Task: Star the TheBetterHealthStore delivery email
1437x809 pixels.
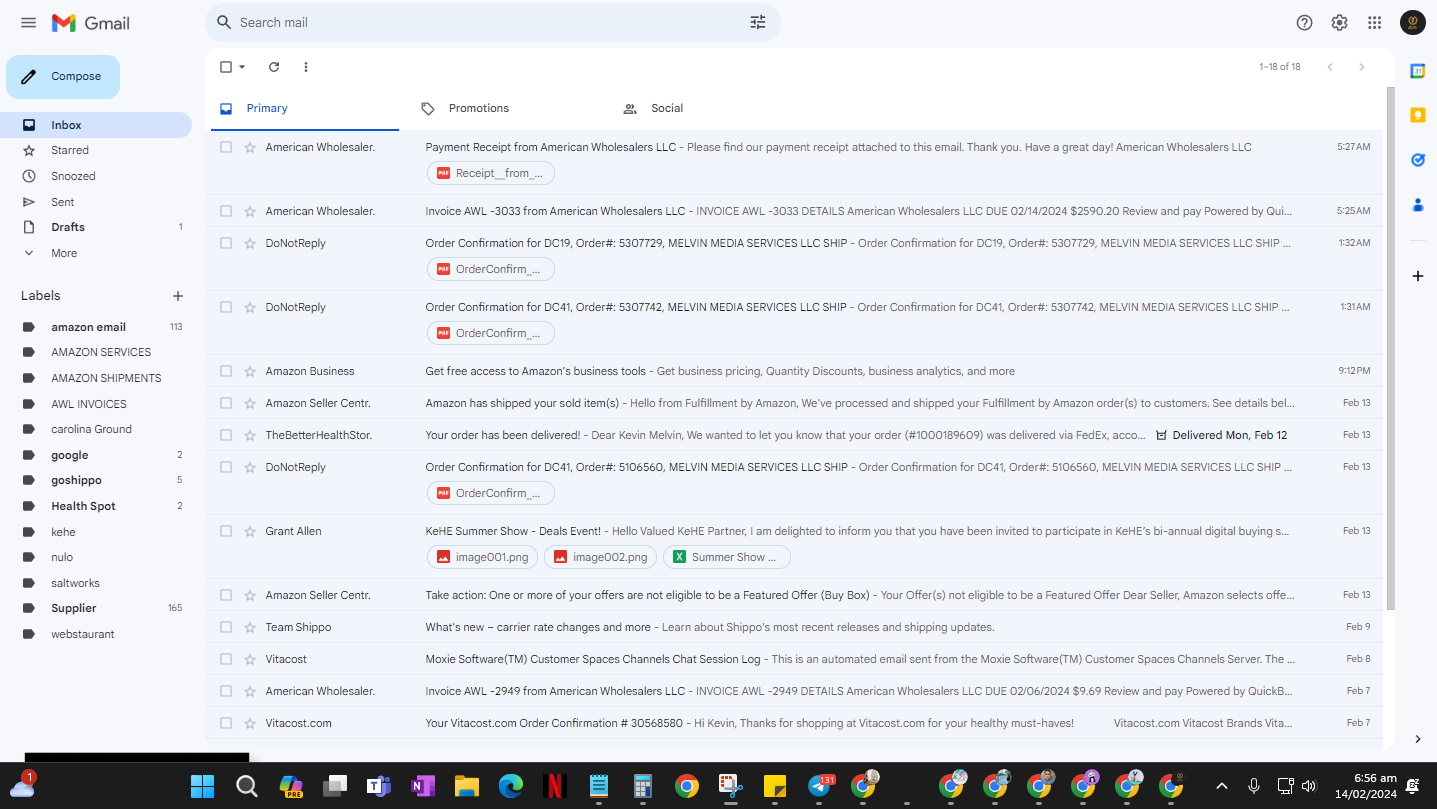Action: [x=250, y=435]
